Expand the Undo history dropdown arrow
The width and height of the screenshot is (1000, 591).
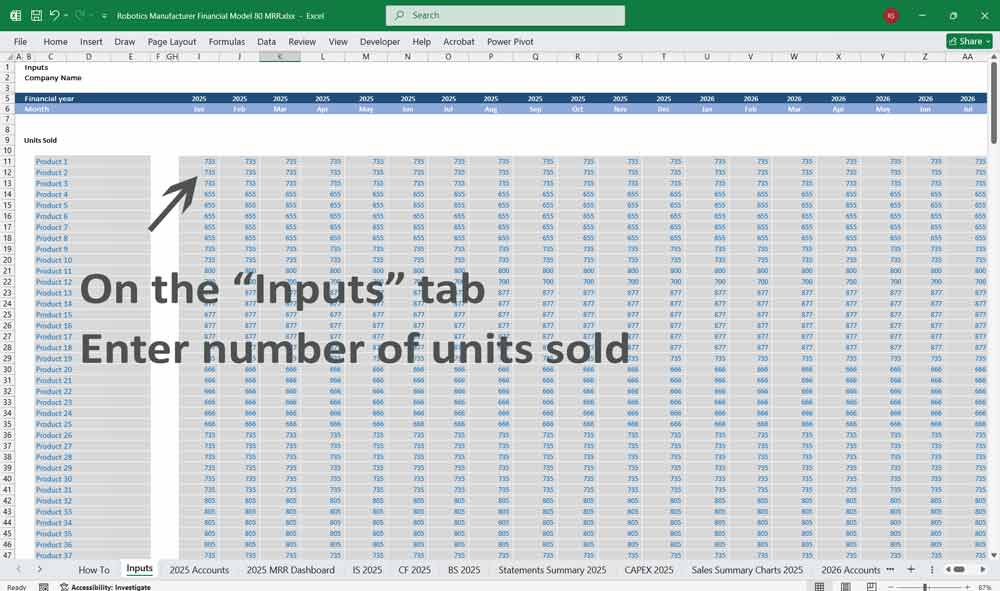point(66,16)
